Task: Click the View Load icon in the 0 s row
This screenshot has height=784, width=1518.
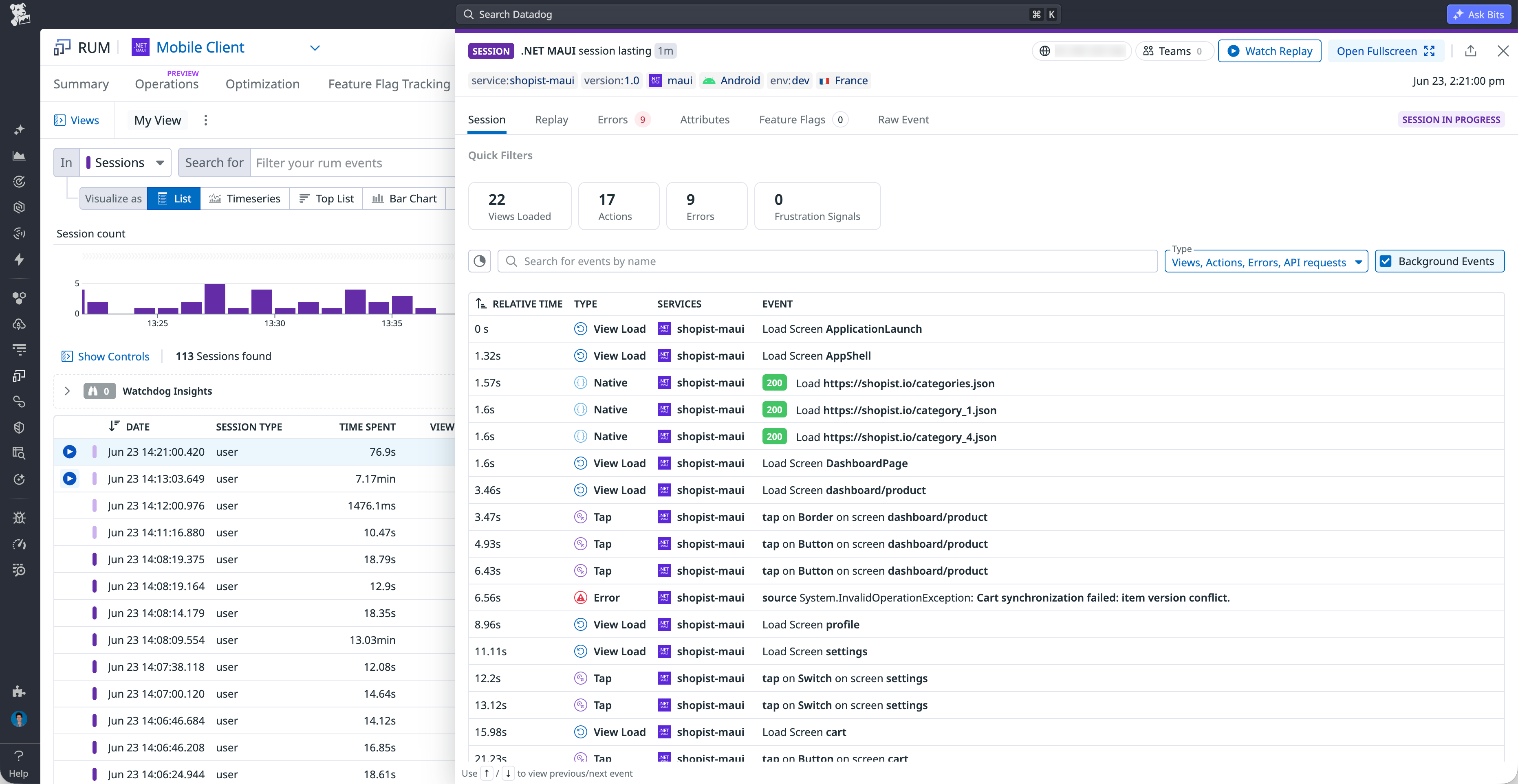Action: coord(580,329)
